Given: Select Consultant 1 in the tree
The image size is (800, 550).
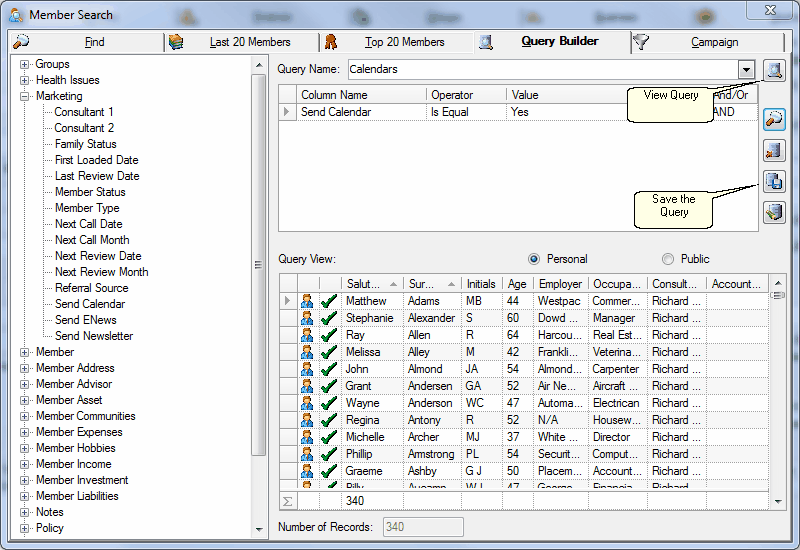Looking at the screenshot, I should [84, 112].
